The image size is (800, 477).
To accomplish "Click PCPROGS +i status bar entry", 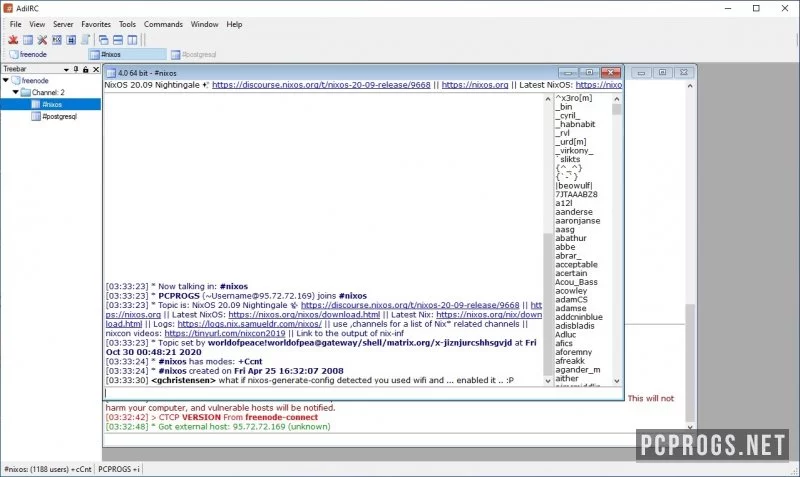I will (x=118, y=469).
